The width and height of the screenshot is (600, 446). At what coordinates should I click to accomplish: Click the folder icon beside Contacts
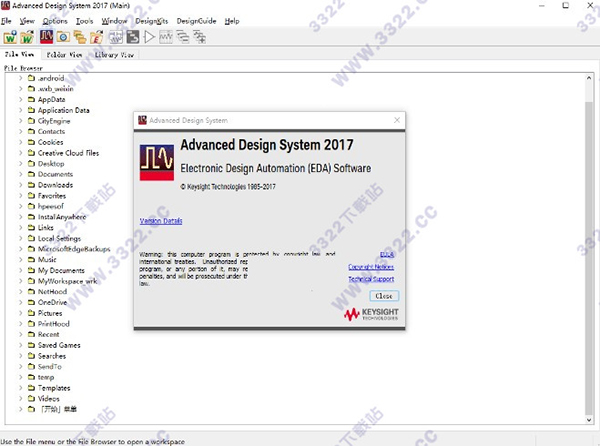coord(31,131)
